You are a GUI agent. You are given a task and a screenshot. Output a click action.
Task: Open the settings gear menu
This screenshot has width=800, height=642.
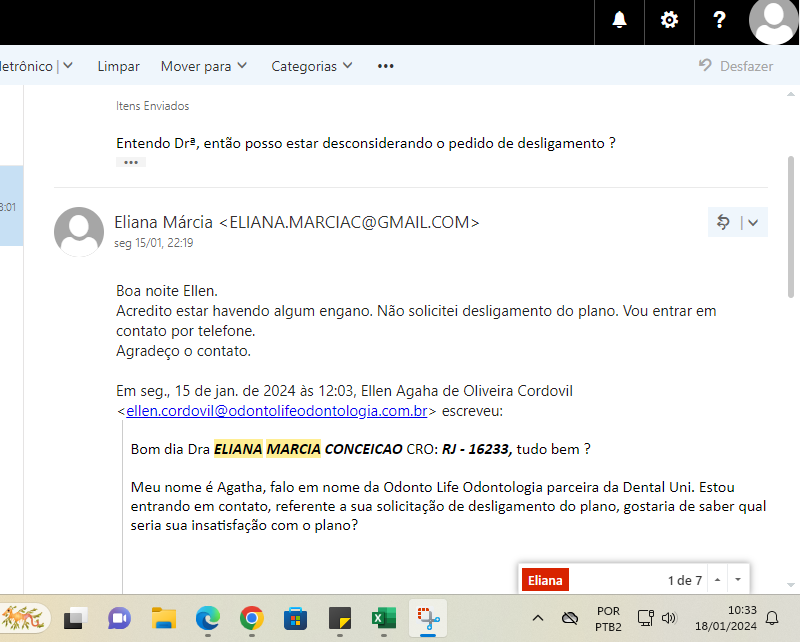point(669,20)
